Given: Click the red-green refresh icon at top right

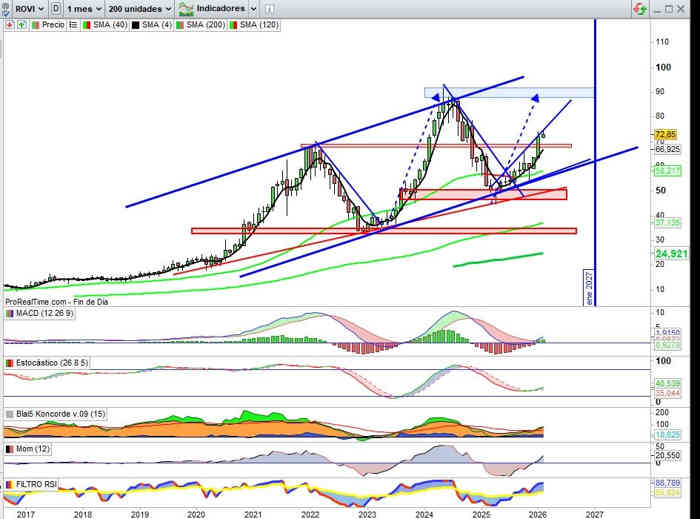Looking at the screenshot, I should (638, 8).
